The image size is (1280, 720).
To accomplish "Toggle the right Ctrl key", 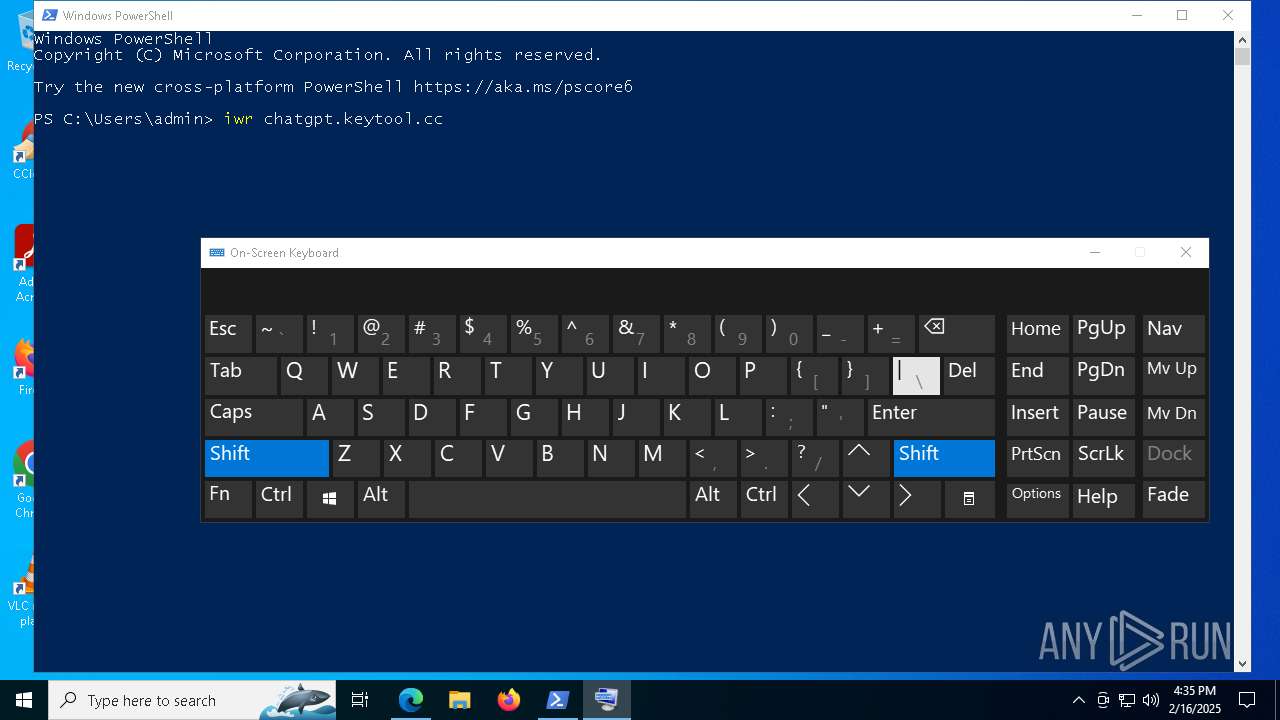I will click(x=763, y=499).
